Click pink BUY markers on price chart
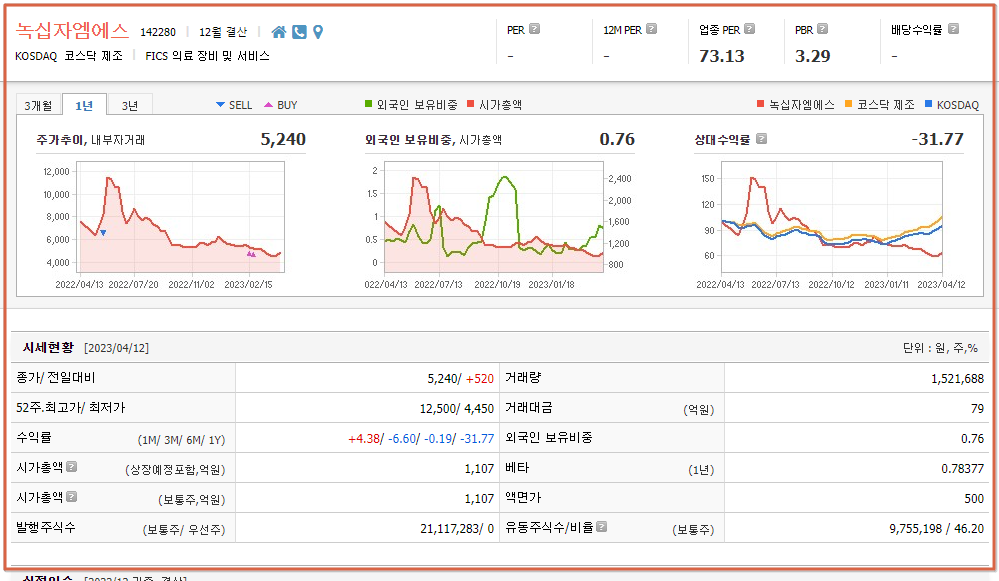The image size is (999, 581). coord(251,254)
